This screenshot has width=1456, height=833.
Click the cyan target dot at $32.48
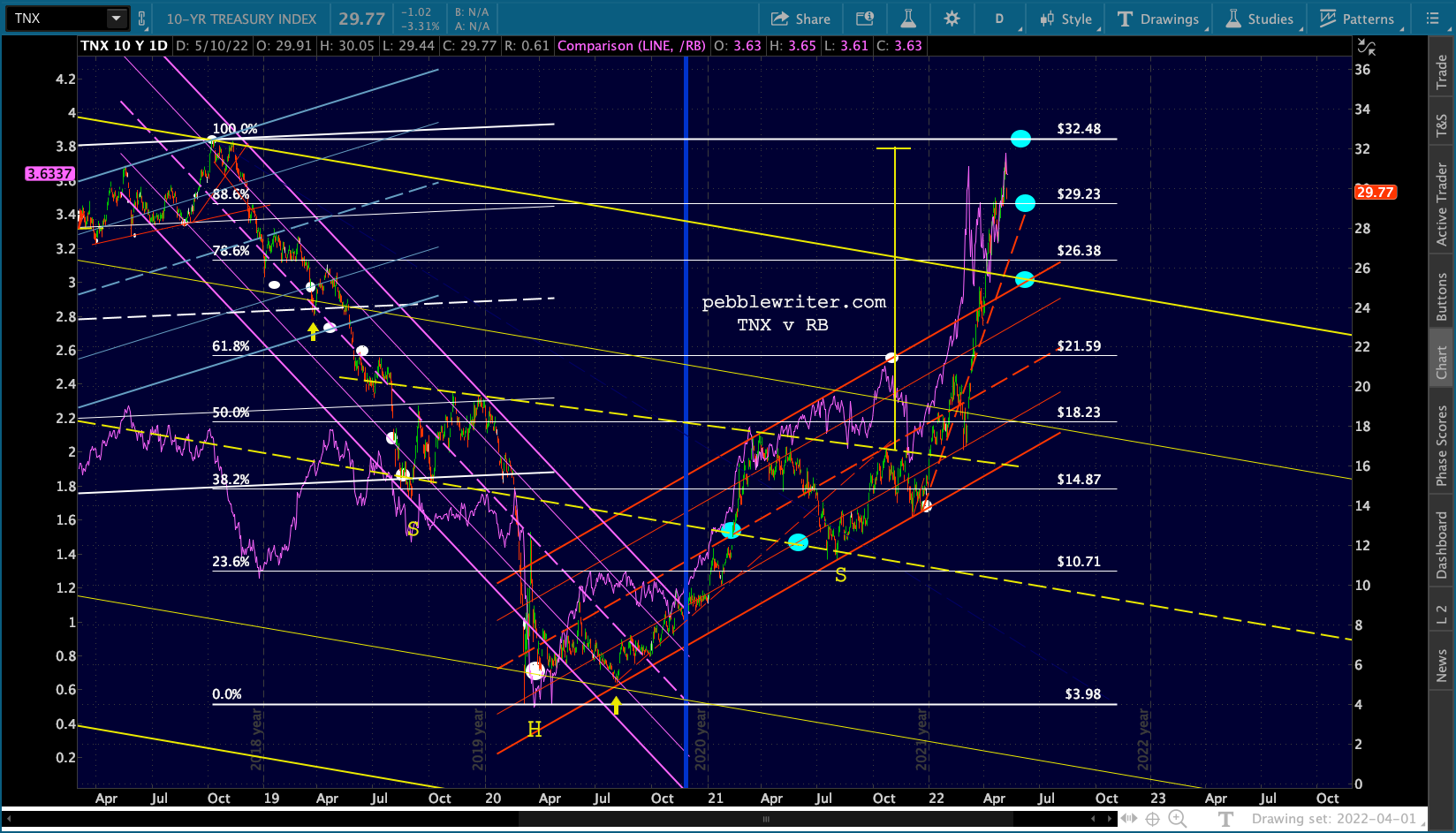point(1020,139)
